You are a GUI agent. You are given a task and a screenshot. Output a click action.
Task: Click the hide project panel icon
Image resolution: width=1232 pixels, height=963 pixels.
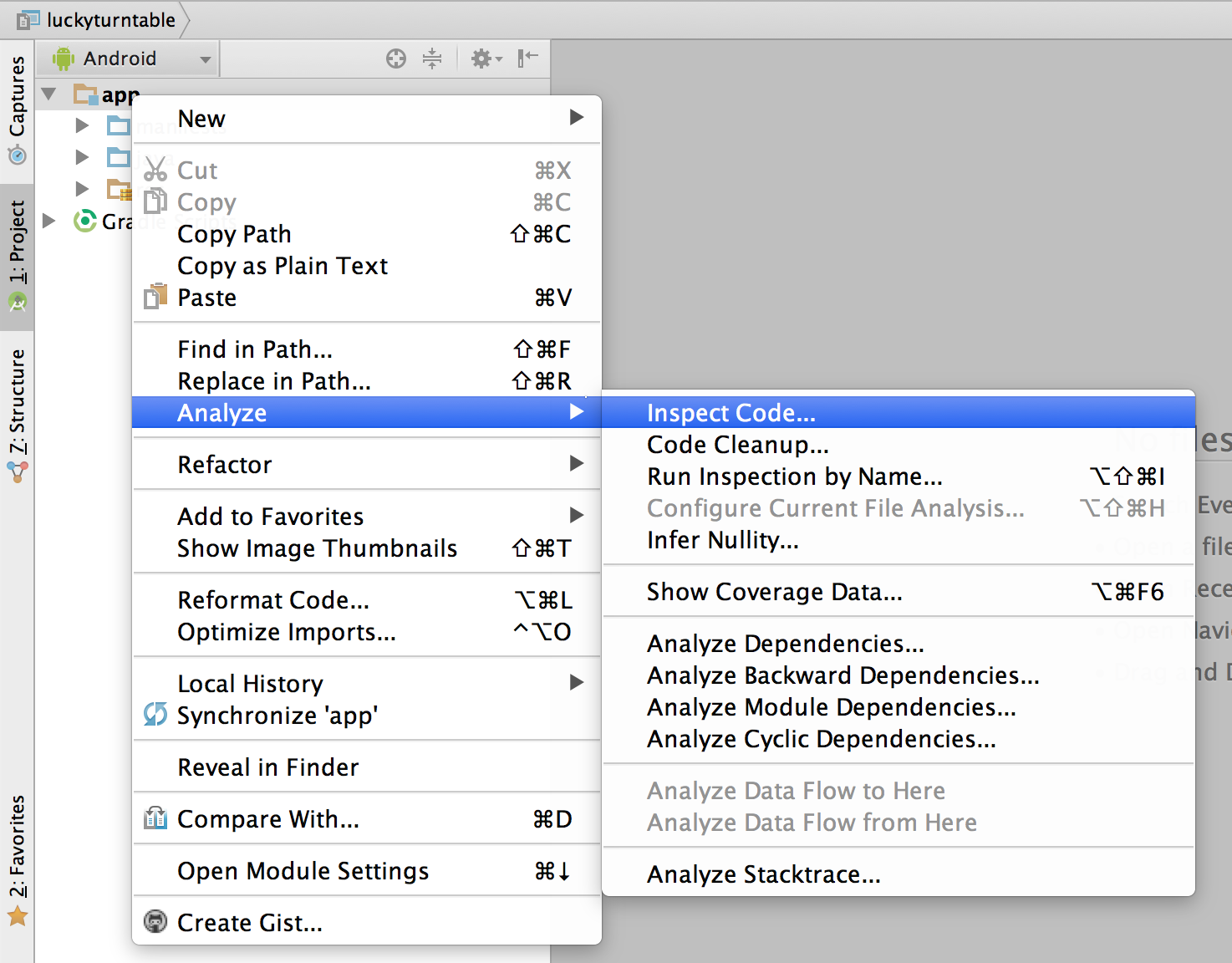[x=527, y=59]
